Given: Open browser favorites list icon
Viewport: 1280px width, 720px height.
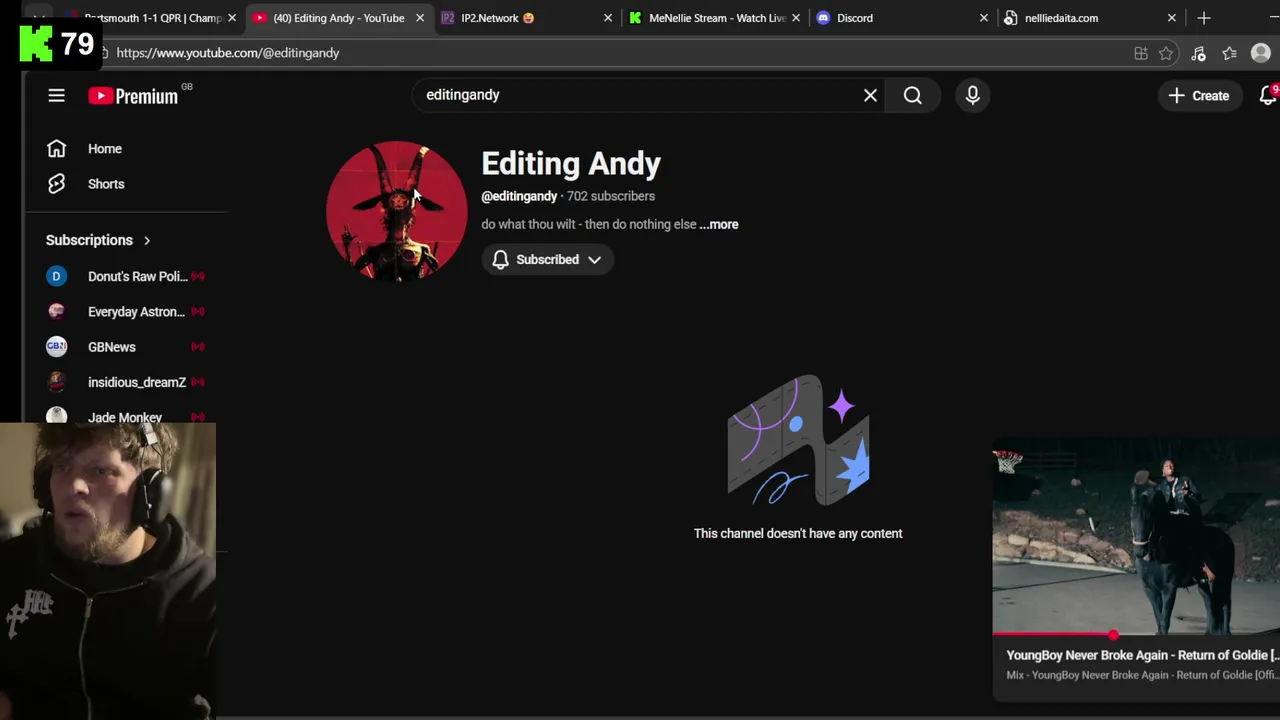Looking at the screenshot, I should (1229, 53).
